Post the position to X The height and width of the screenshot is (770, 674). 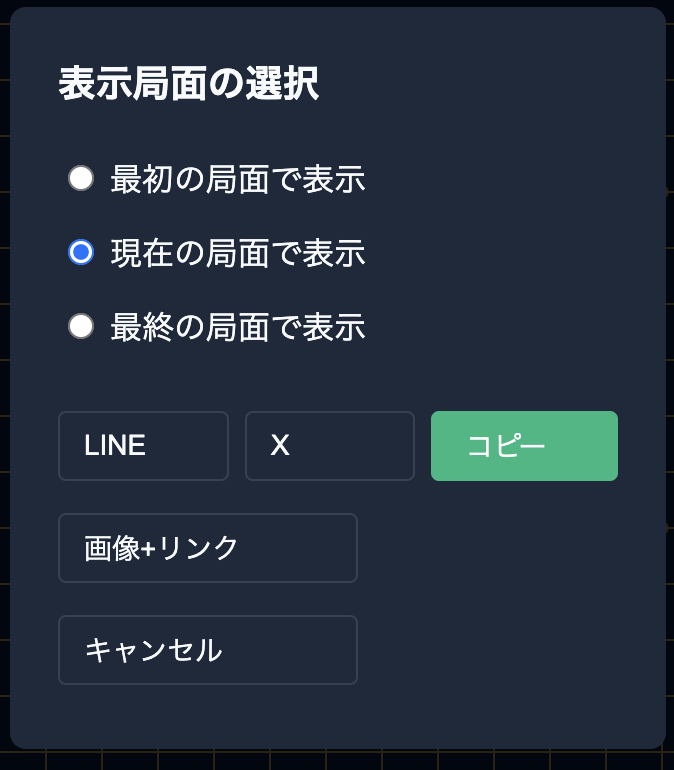(330, 446)
